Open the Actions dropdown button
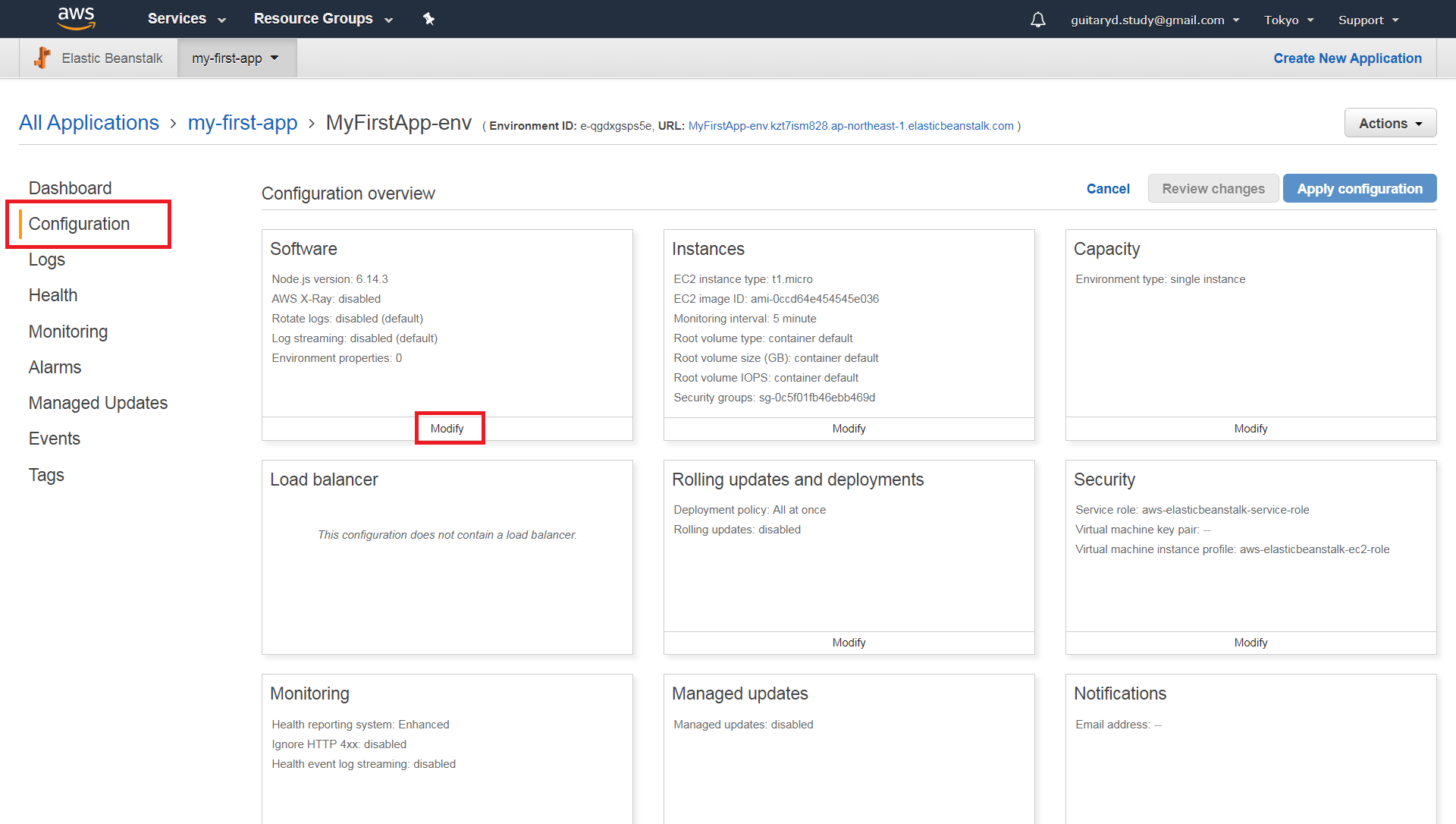This screenshot has width=1456, height=824. [x=1390, y=123]
